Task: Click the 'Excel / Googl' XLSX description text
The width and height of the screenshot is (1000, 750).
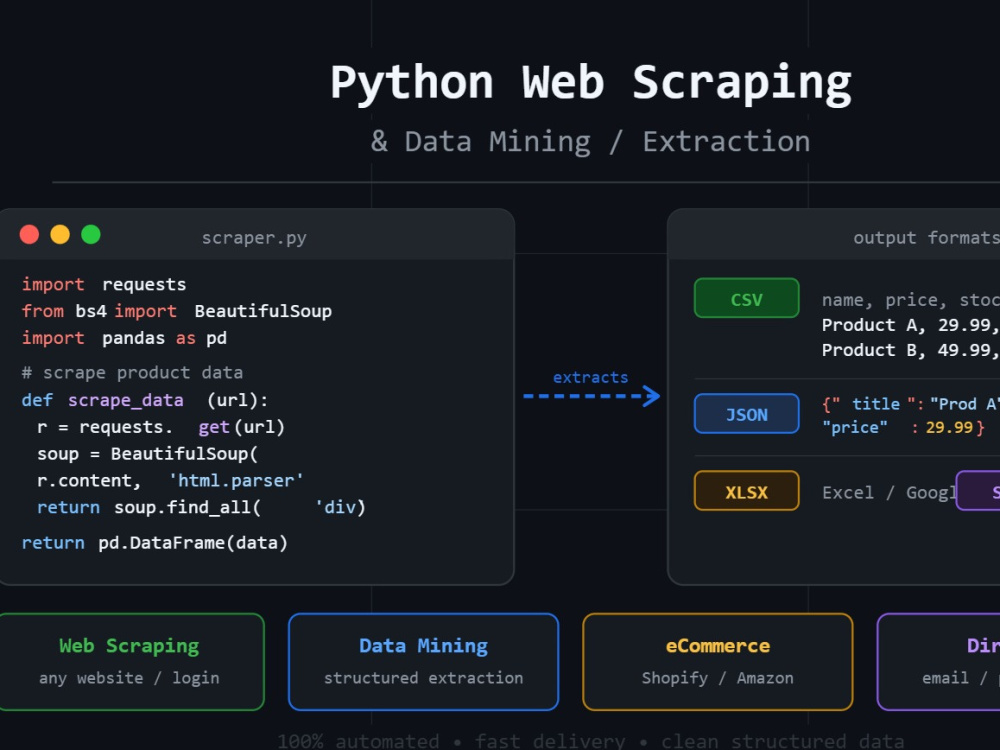Action: [888, 493]
